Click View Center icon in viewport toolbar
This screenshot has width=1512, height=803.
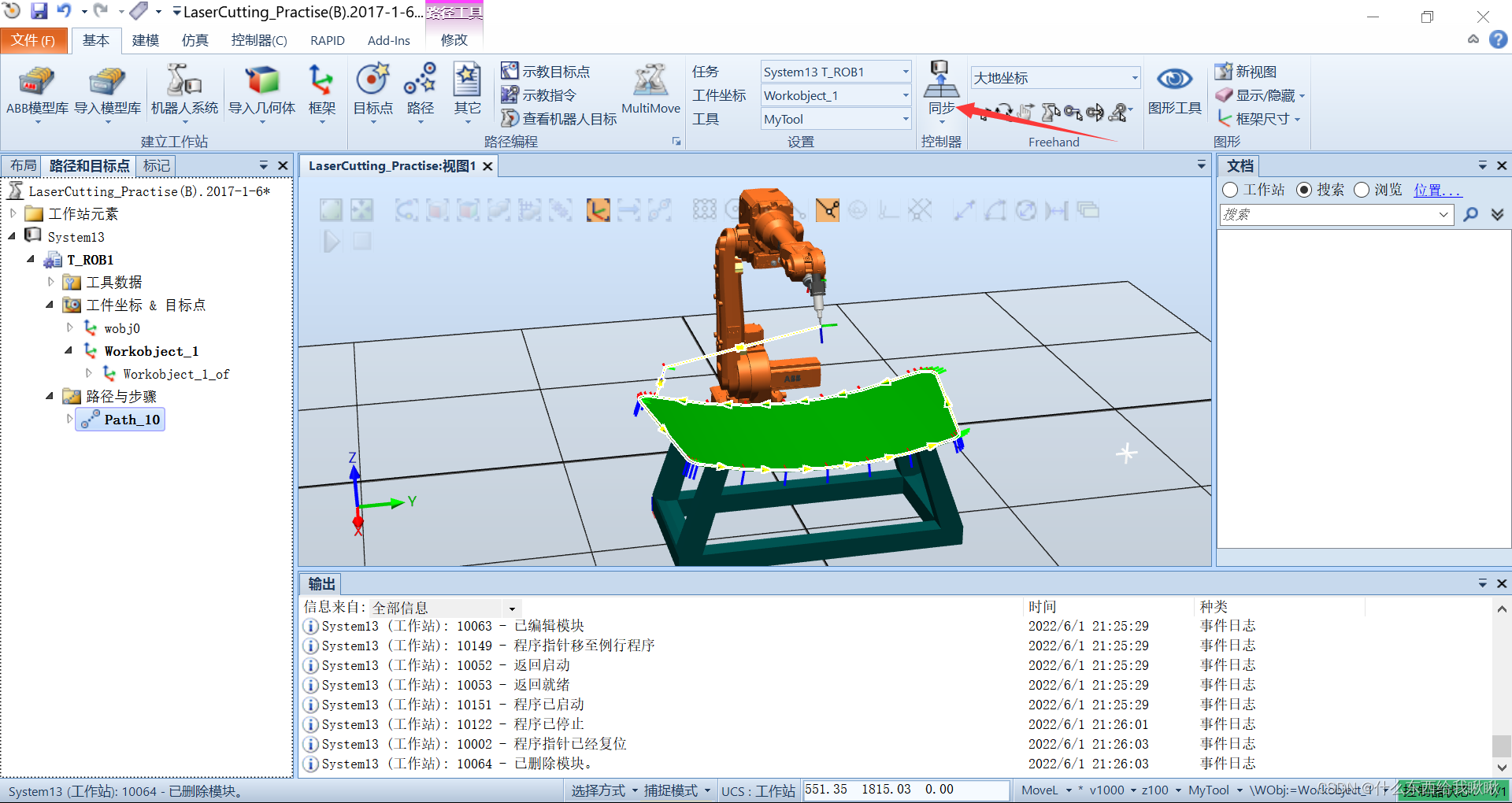tap(361, 210)
